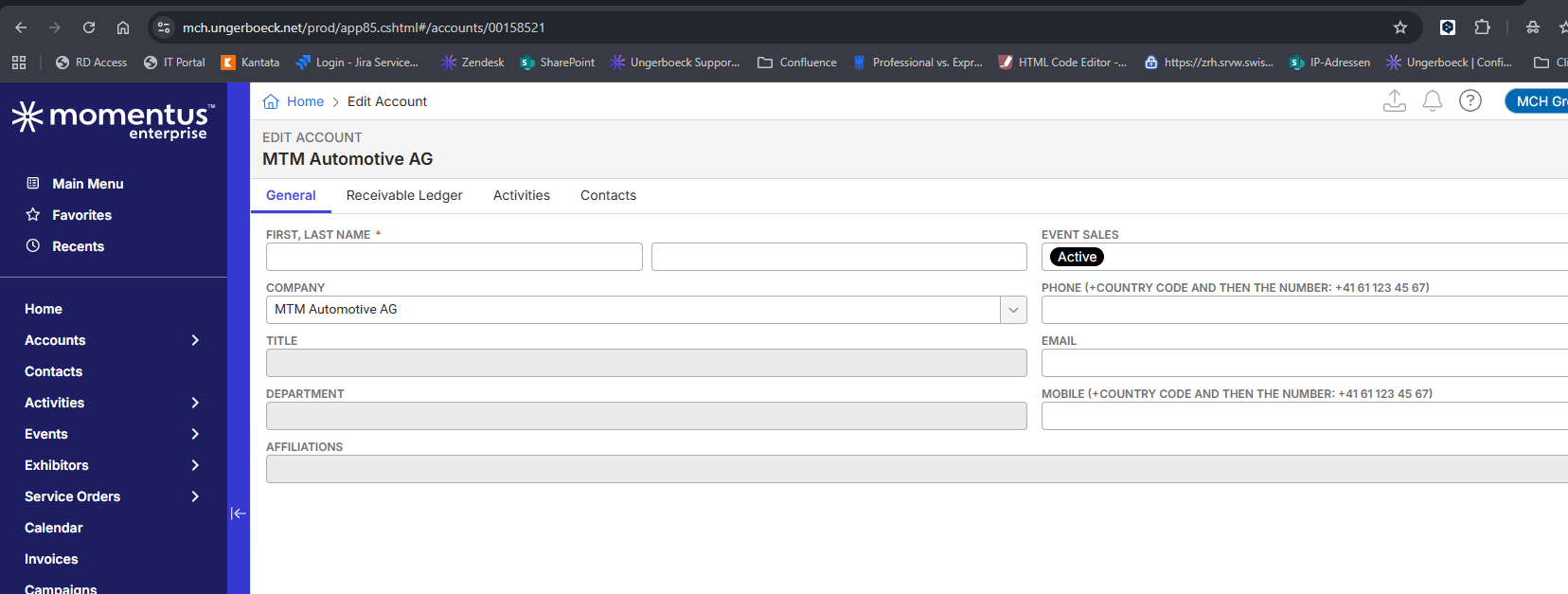Bookmark this page with the star icon
The width and height of the screenshot is (1568, 594).
pyautogui.click(x=1400, y=27)
